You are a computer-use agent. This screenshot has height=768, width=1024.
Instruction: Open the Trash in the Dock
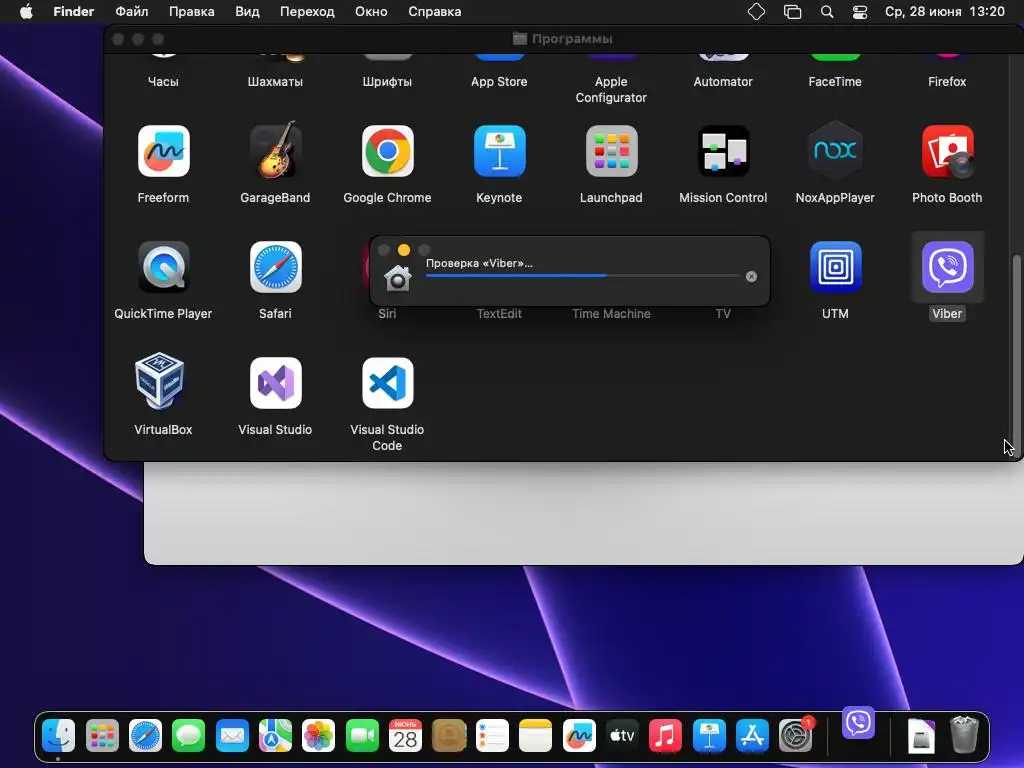pos(964,735)
